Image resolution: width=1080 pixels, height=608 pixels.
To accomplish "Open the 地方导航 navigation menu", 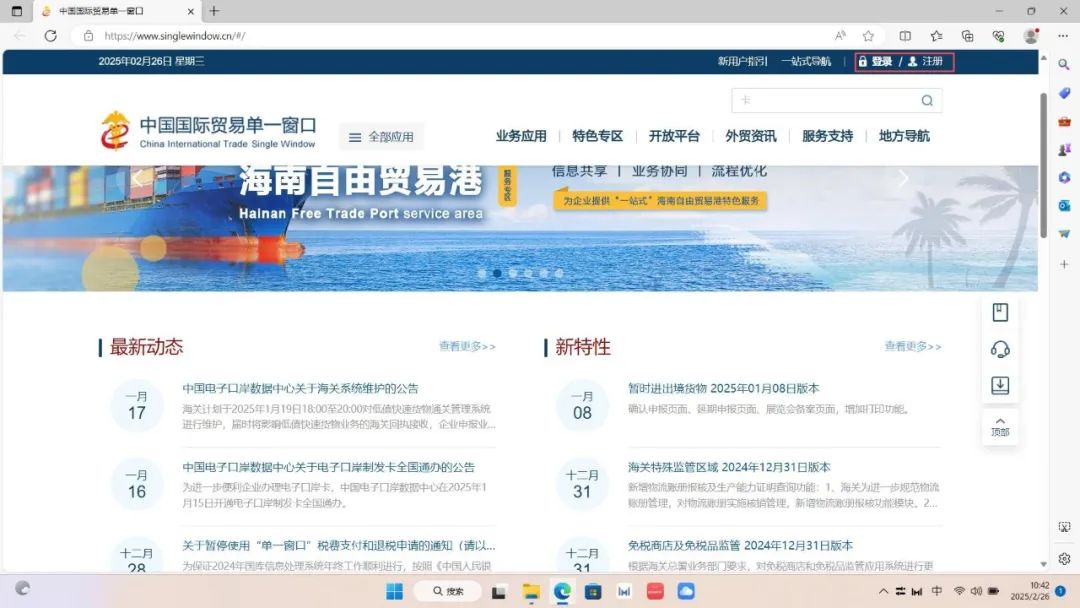I will [904, 136].
